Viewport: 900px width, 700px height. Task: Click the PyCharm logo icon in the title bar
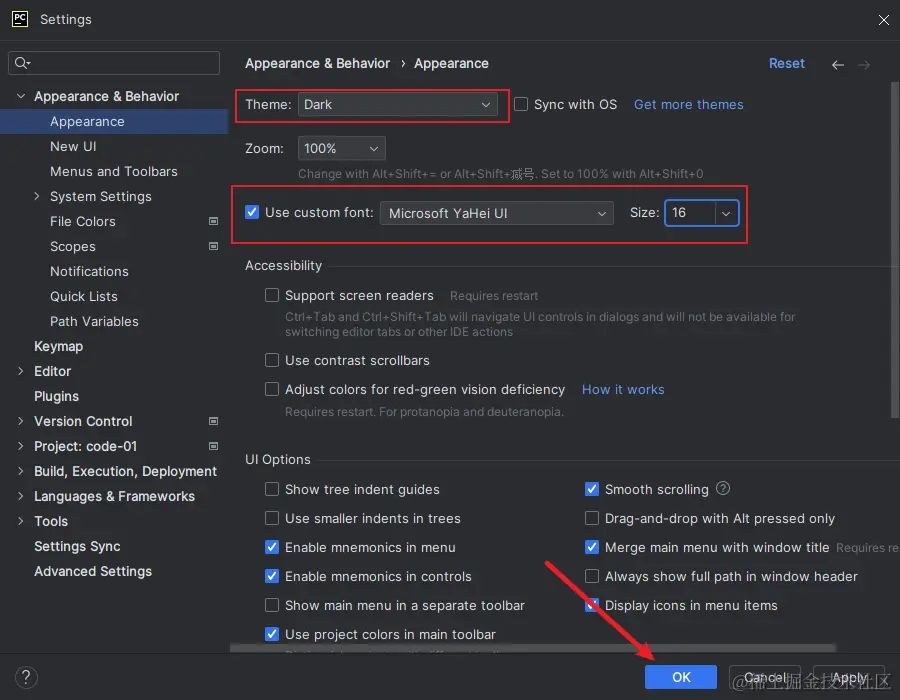point(20,19)
